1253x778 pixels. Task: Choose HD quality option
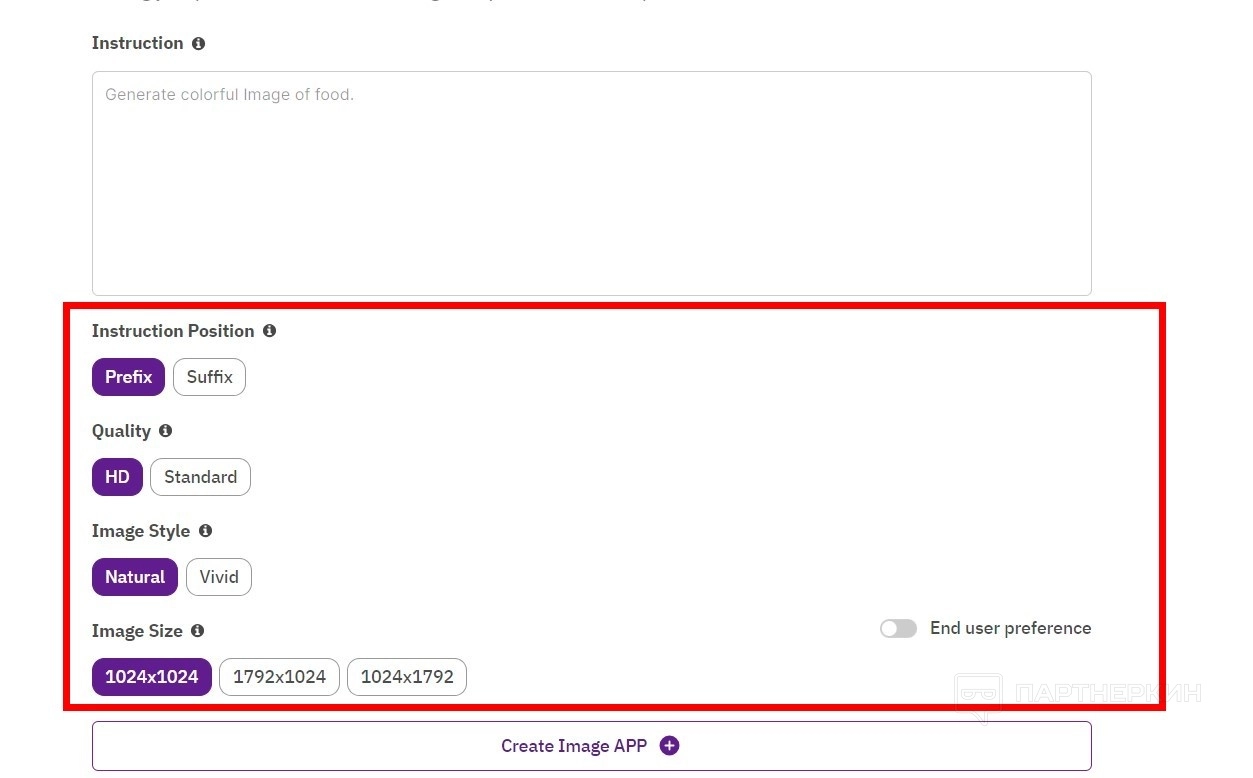[117, 477]
